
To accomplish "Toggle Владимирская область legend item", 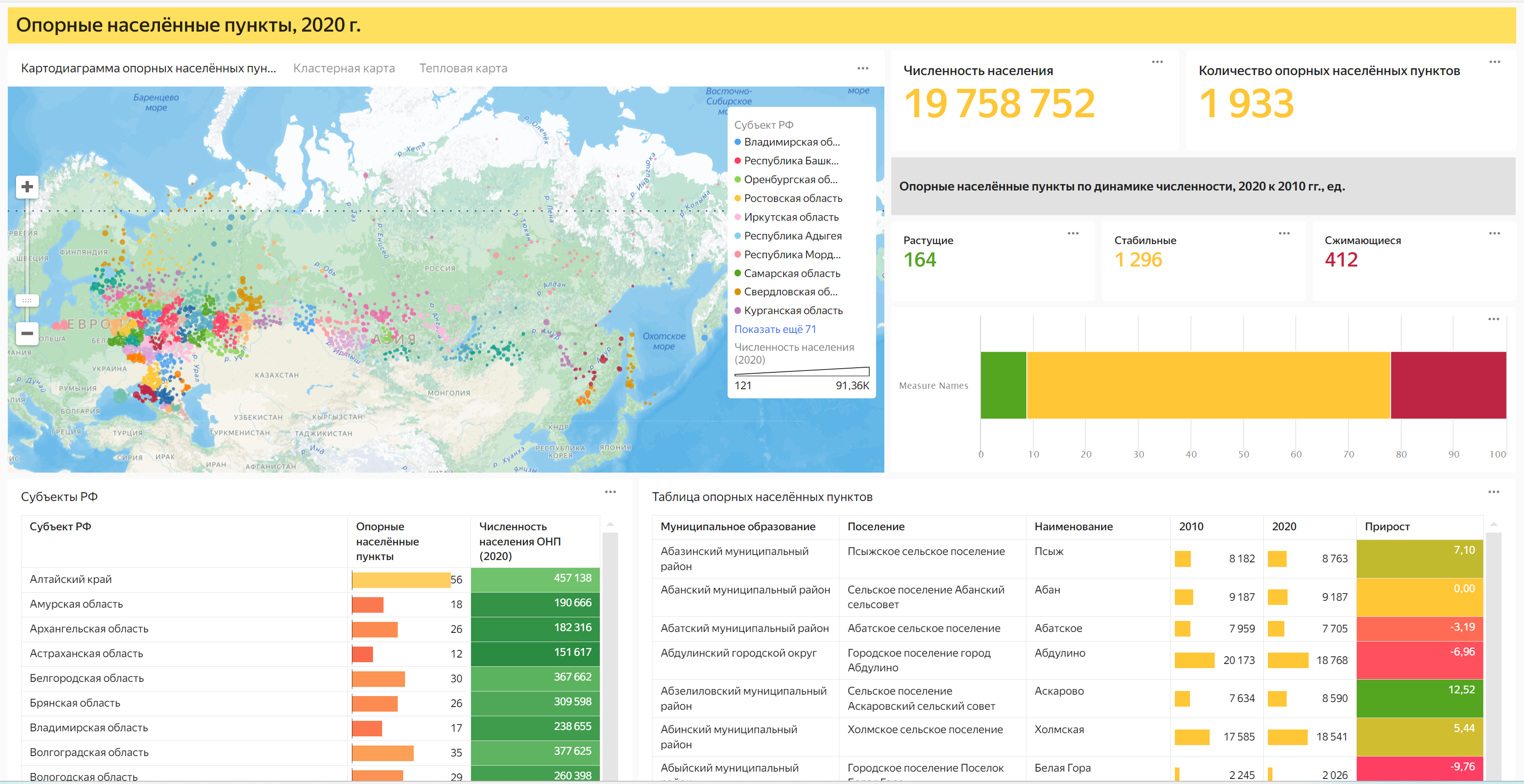I will pyautogui.click(x=787, y=142).
